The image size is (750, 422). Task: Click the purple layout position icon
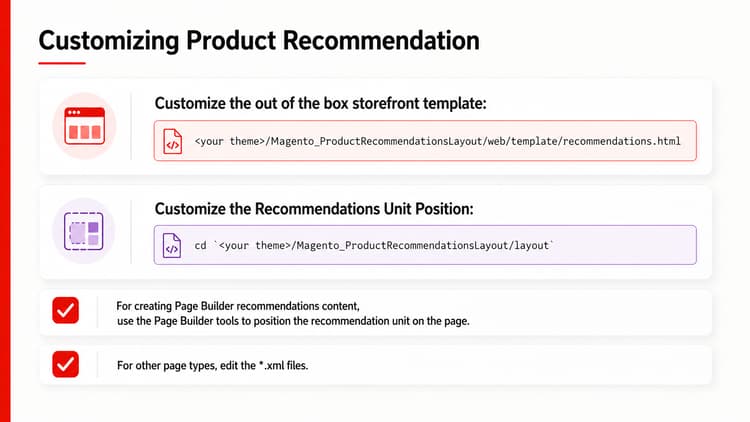pyautogui.click(x=84, y=231)
